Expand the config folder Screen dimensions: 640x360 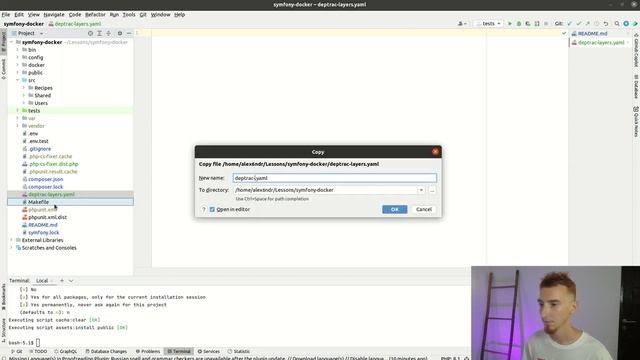tap(18, 57)
